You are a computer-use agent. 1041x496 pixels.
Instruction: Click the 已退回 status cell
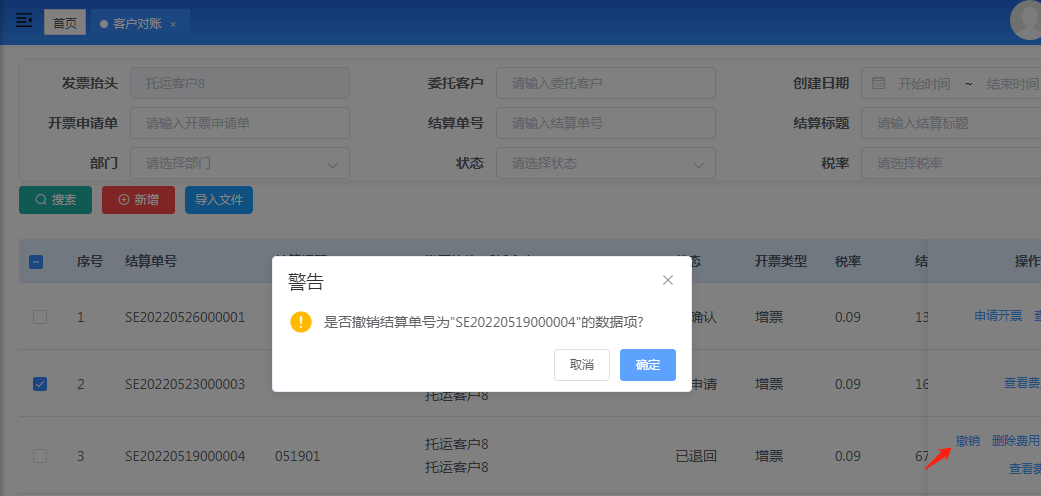click(x=696, y=456)
